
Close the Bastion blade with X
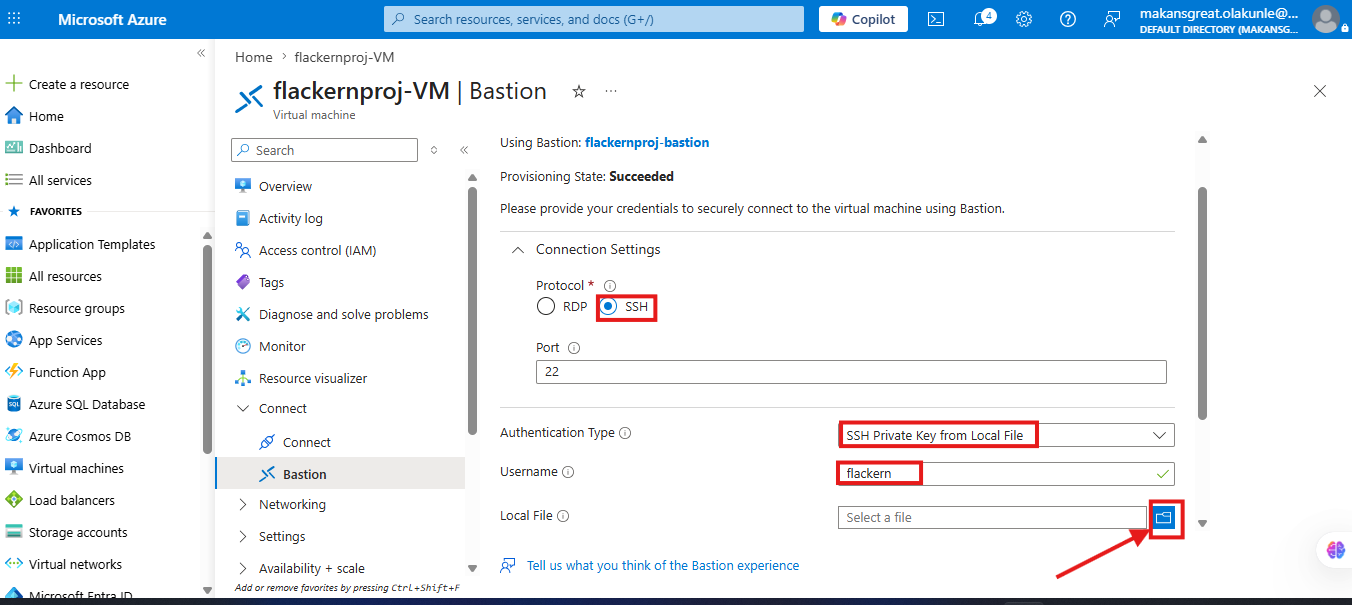click(x=1320, y=91)
